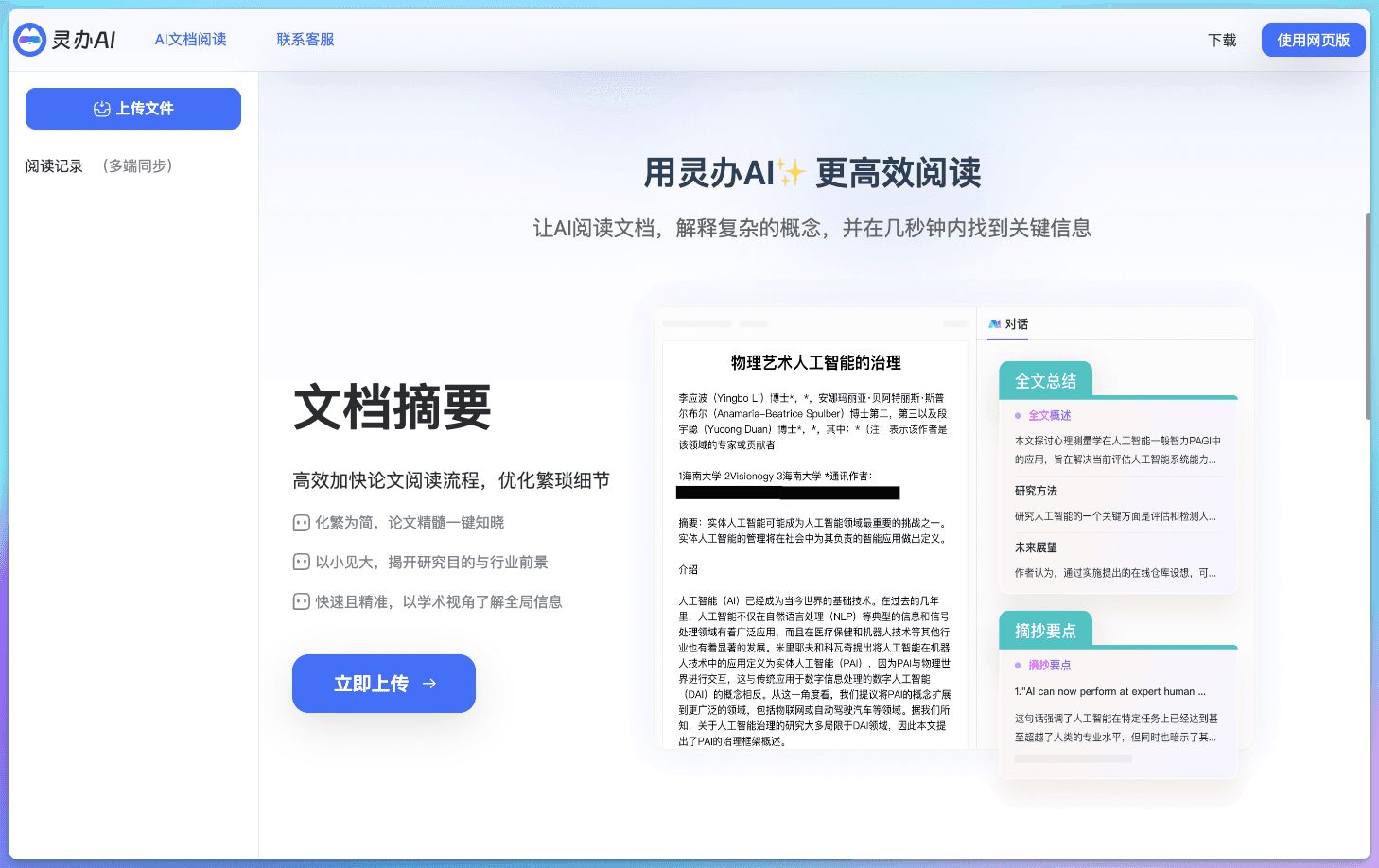Image resolution: width=1379 pixels, height=868 pixels.
Task: Select the 对话 tab in the preview
Action: pyautogui.click(x=1008, y=323)
